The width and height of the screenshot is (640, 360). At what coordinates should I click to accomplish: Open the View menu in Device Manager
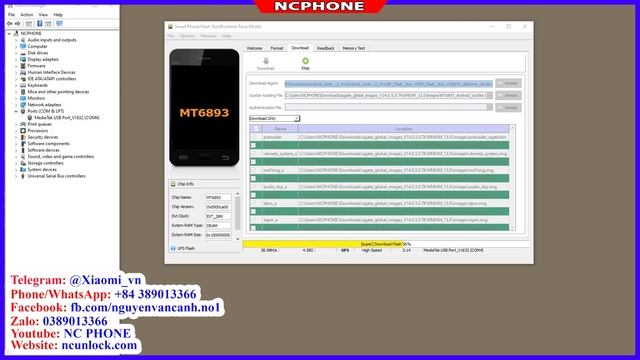[43, 15]
